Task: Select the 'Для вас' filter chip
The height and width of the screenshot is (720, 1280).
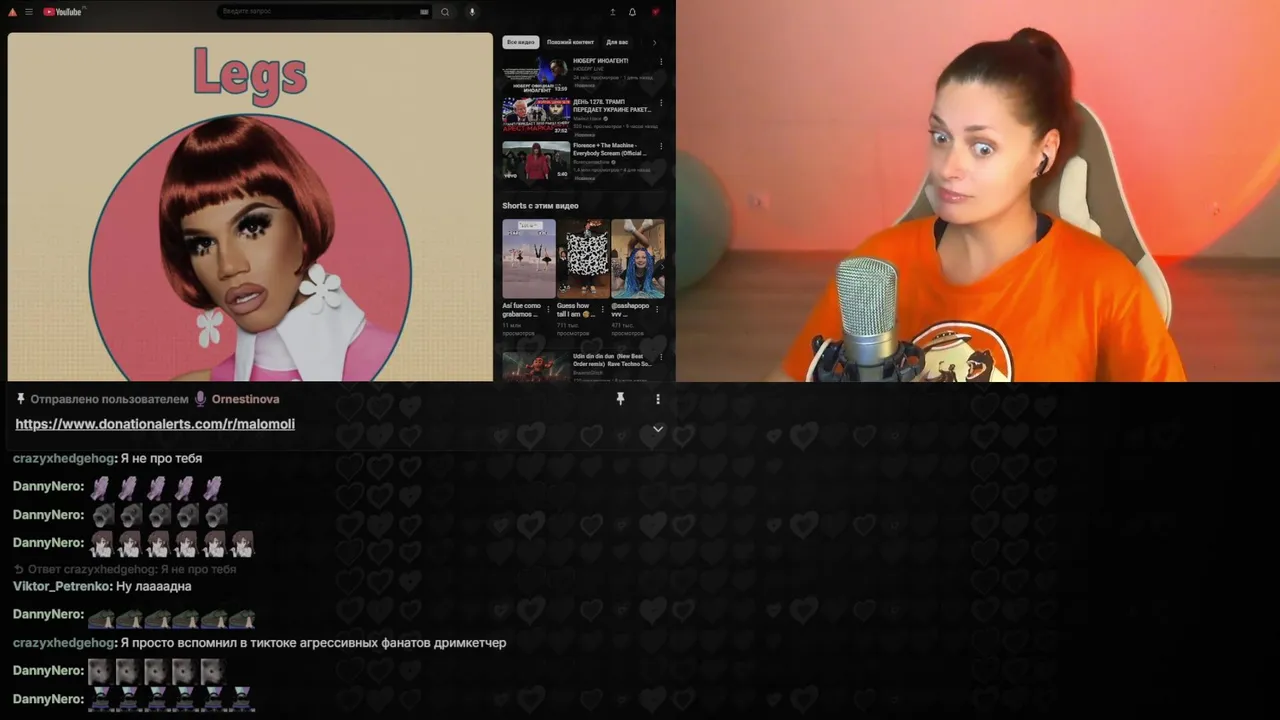Action: (617, 42)
